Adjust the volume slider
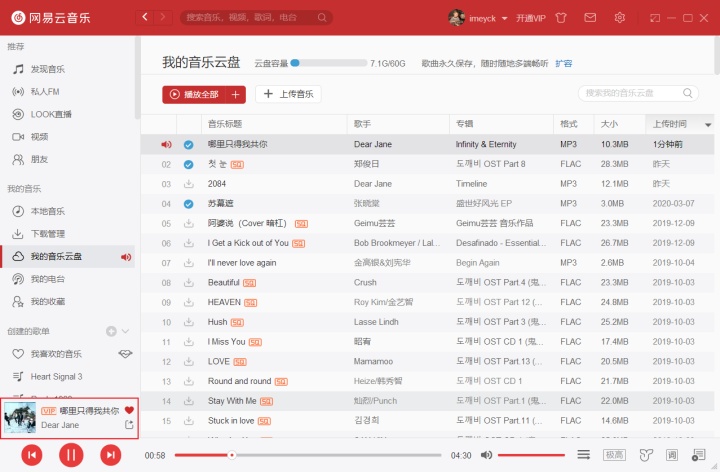720x472 pixels. click(531, 455)
